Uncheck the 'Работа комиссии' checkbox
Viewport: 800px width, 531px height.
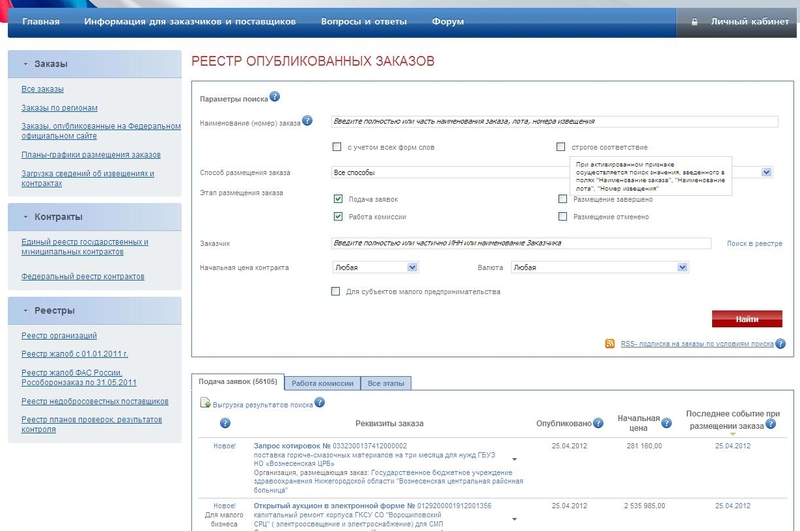338,217
